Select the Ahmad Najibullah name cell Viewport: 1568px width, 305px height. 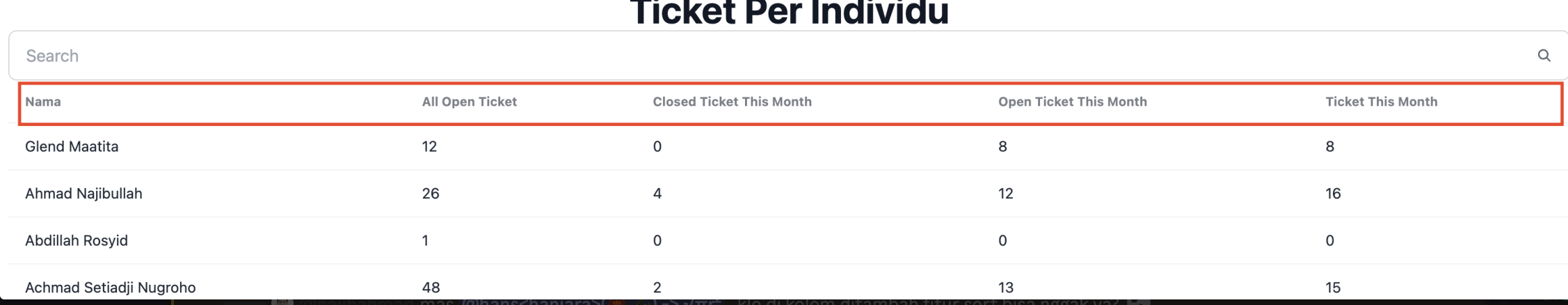click(83, 194)
